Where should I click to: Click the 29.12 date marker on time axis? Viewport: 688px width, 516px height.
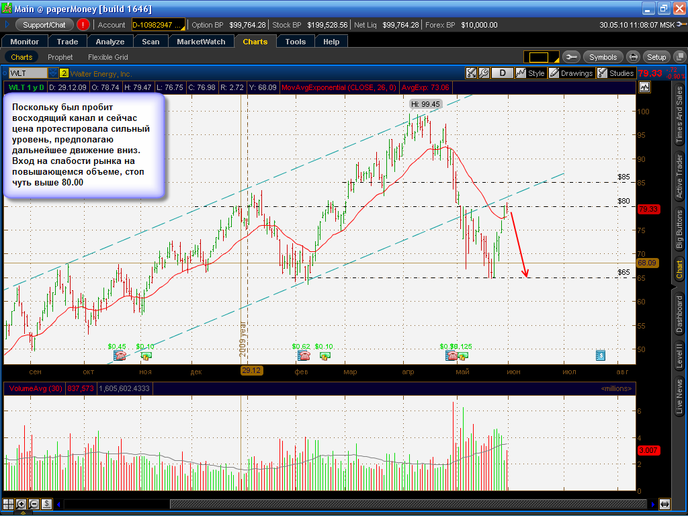pos(251,371)
